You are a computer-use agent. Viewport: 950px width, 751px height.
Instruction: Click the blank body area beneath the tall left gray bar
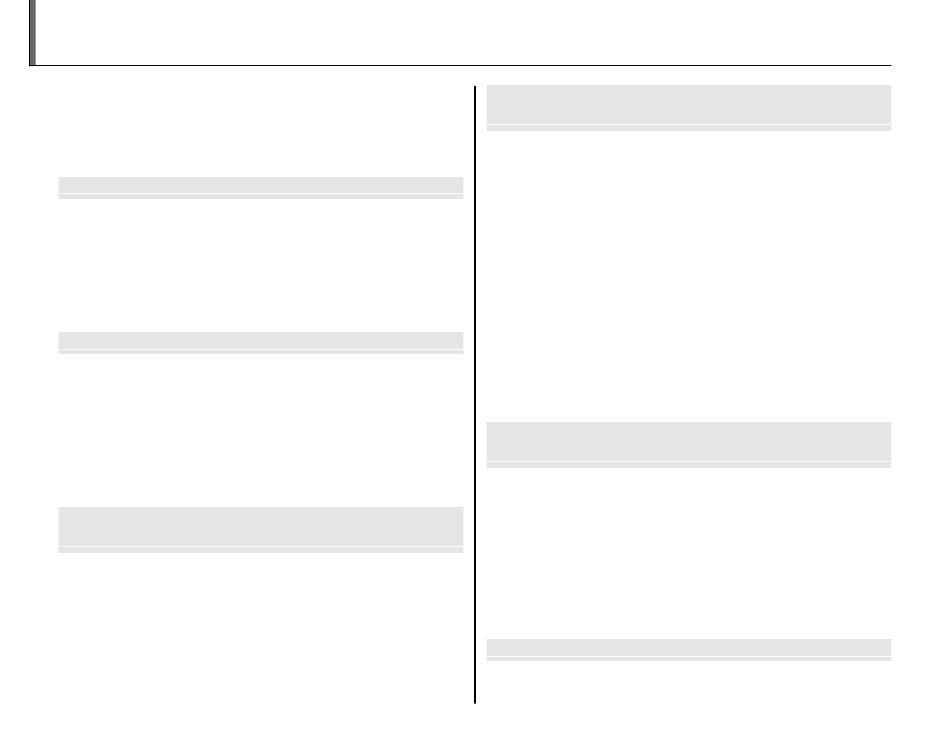pyautogui.click(x=261, y=629)
